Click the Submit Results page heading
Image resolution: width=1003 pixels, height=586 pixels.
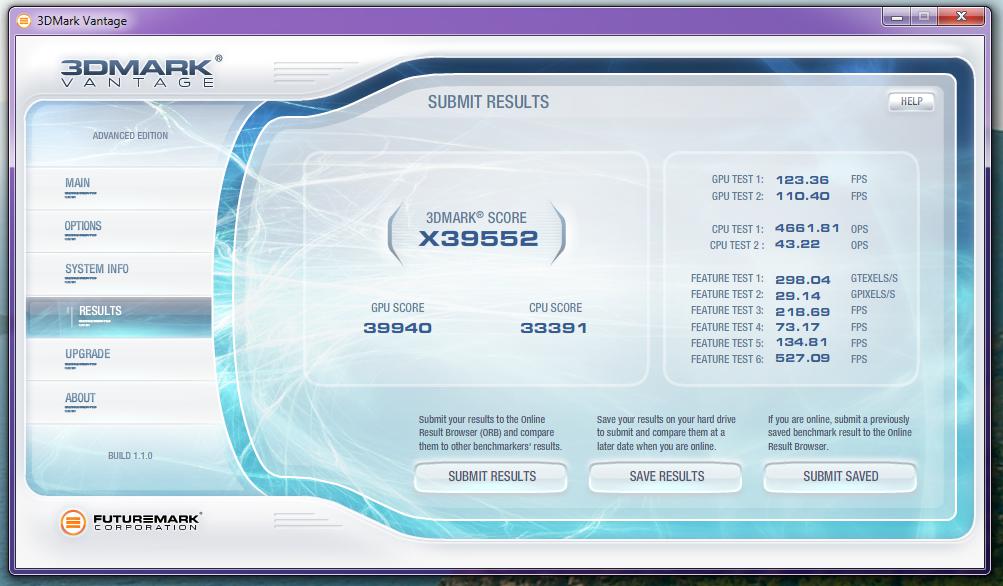(488, 102)
